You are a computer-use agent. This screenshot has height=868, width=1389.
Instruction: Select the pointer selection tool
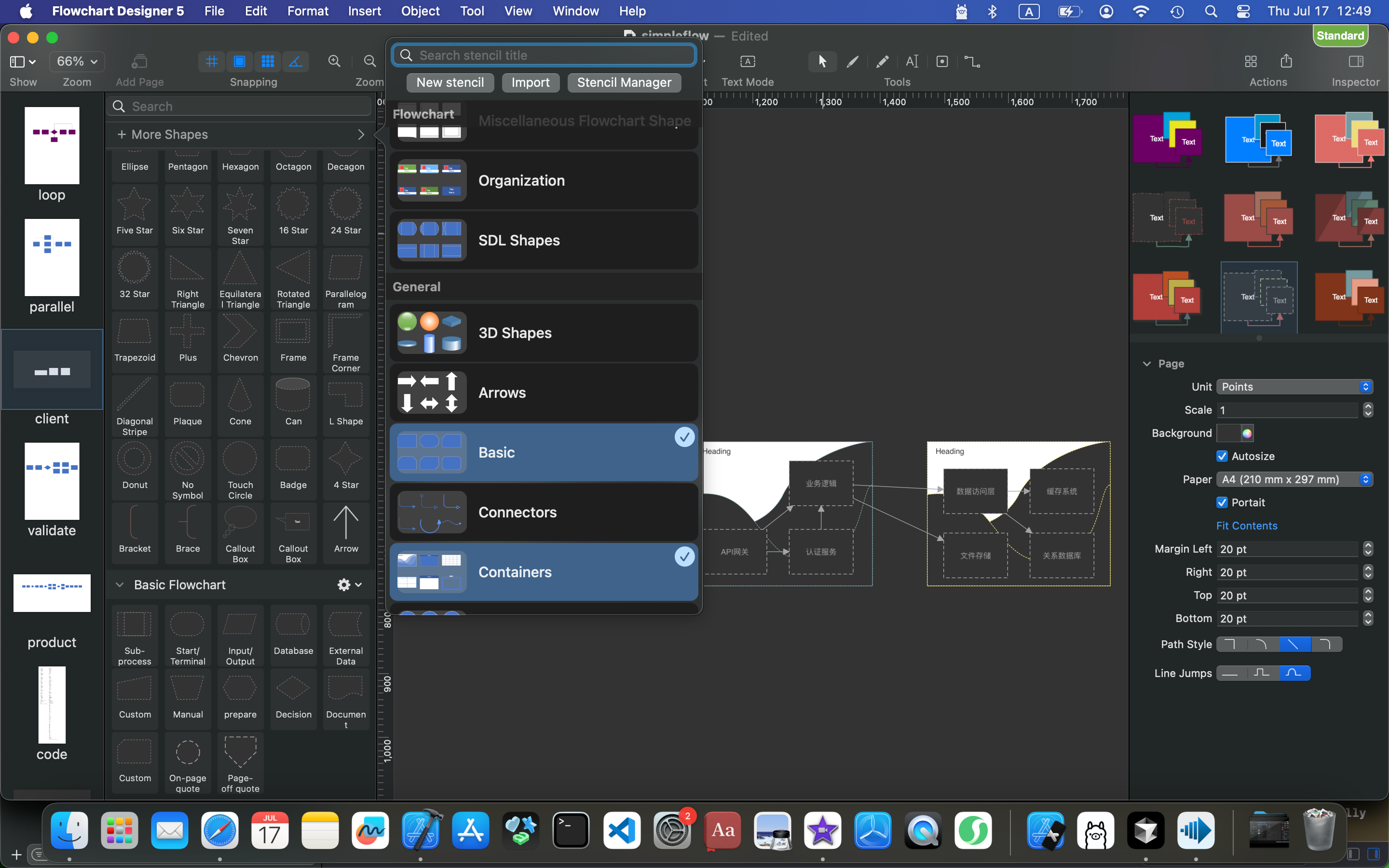(x=822, y=61)
